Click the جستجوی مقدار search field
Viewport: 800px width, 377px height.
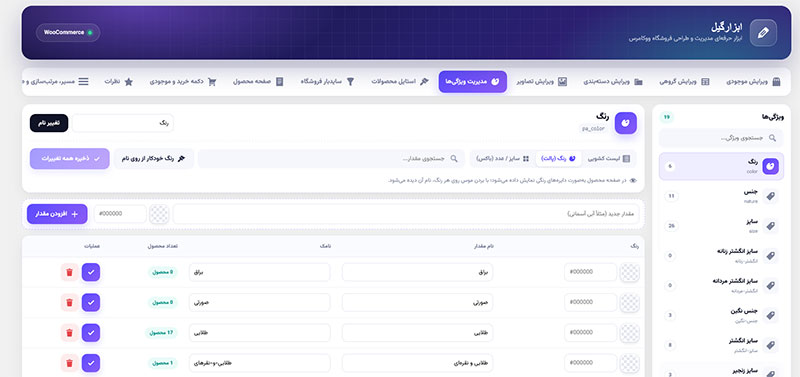(x=331, y=159)
